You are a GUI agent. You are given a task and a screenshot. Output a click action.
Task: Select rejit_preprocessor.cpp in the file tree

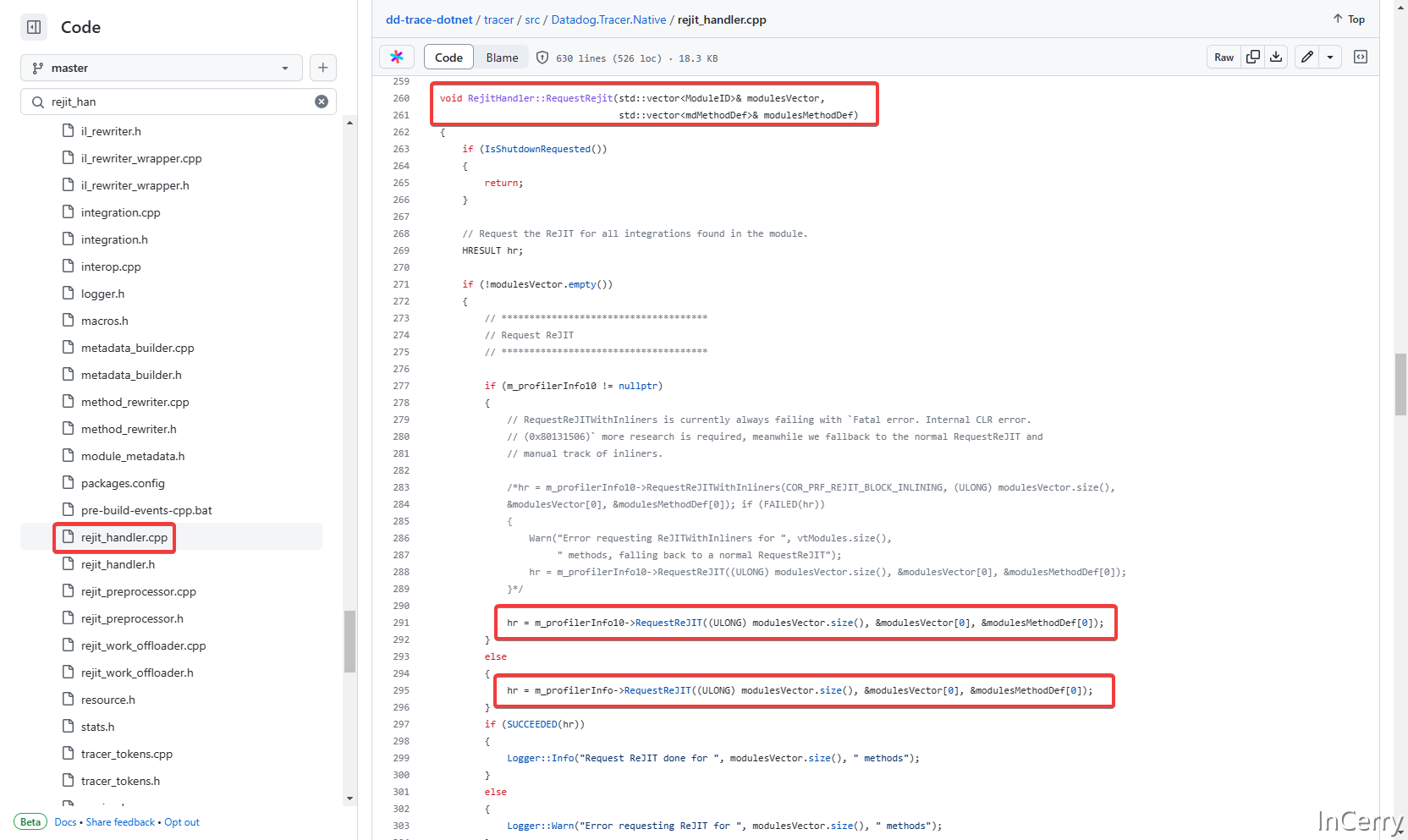point(138,591)
